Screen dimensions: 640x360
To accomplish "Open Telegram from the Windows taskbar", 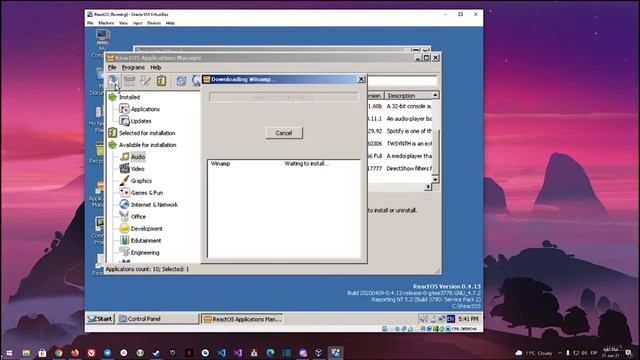I will coord(108,353).
